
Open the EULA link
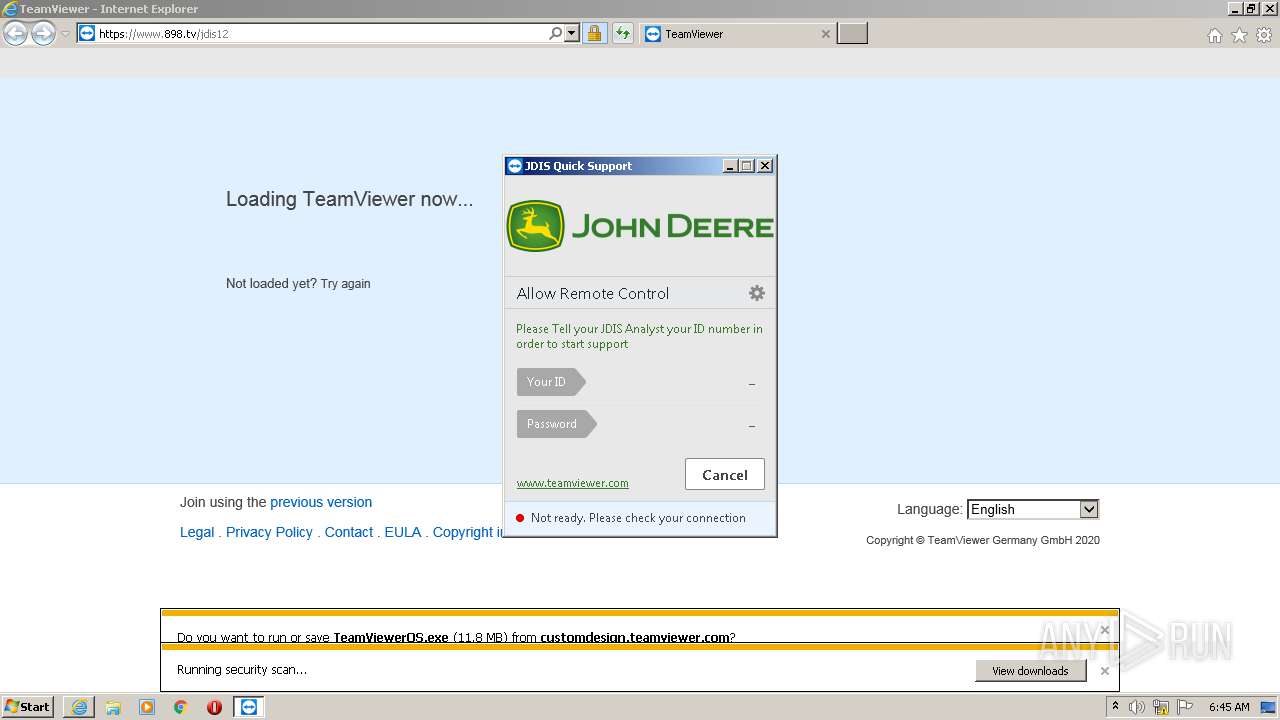pyautogui.click(x=403, y=532)
